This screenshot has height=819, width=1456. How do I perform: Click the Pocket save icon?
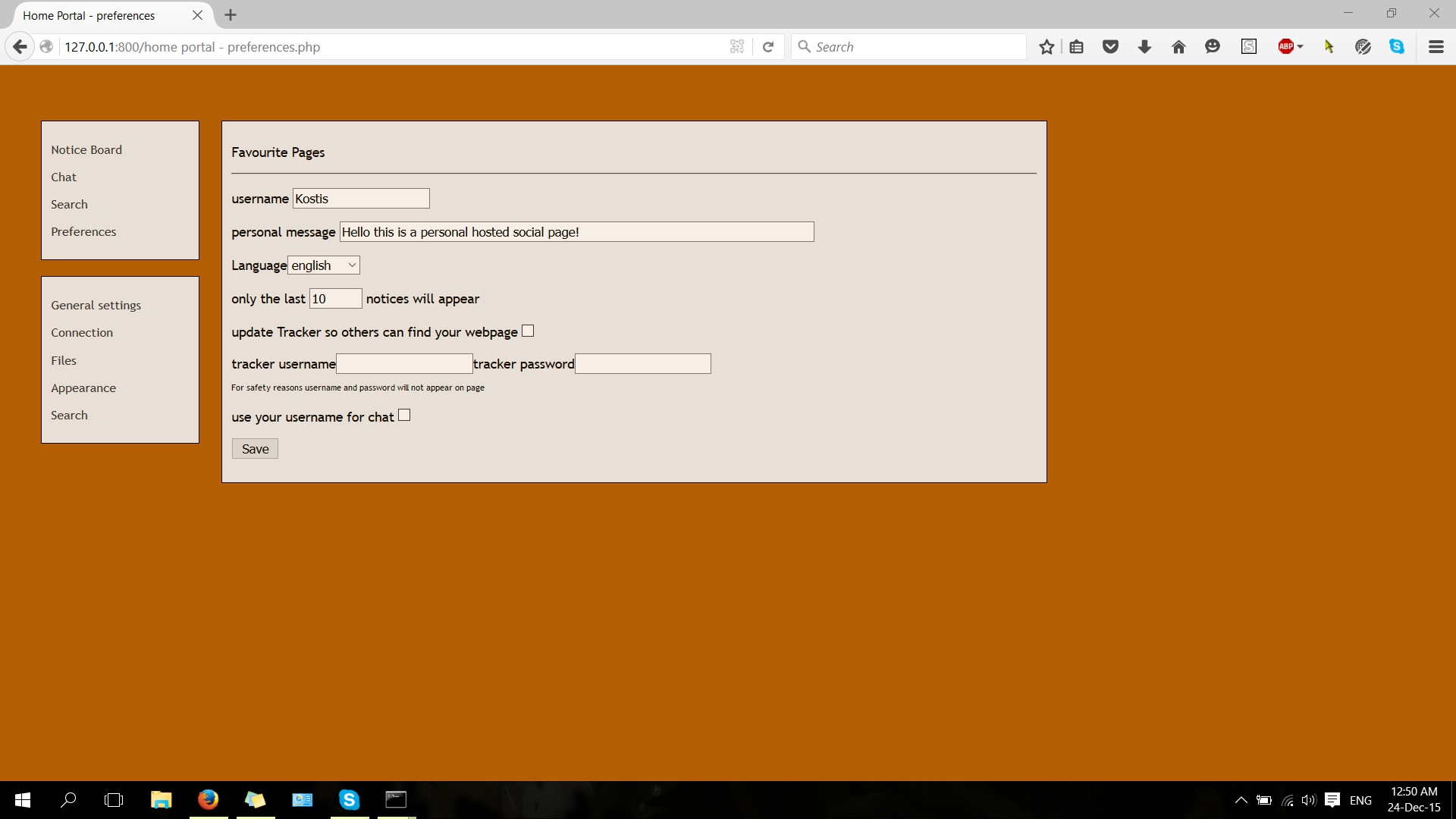point(1110,46)
